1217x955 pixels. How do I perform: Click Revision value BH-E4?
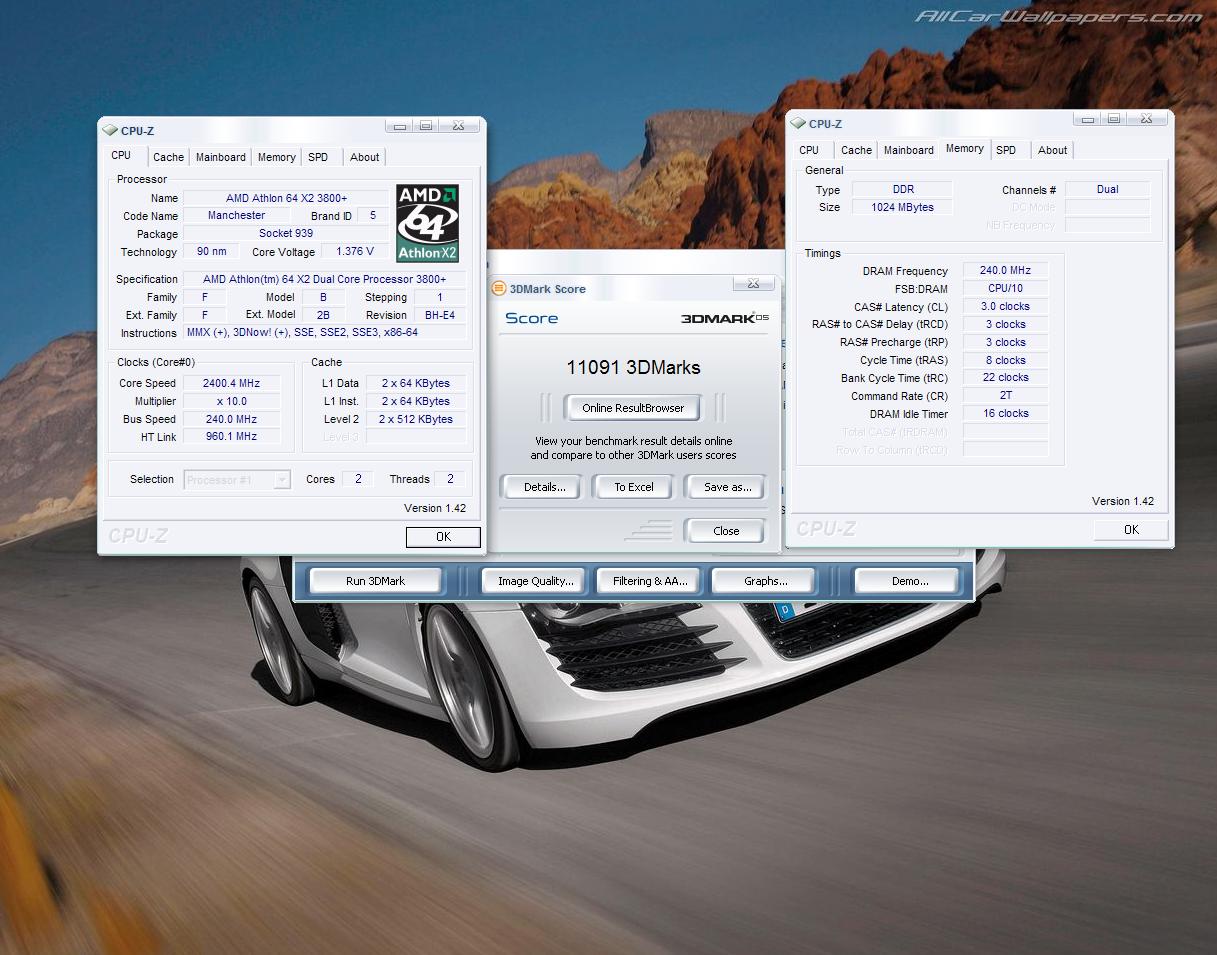(439, 315)
